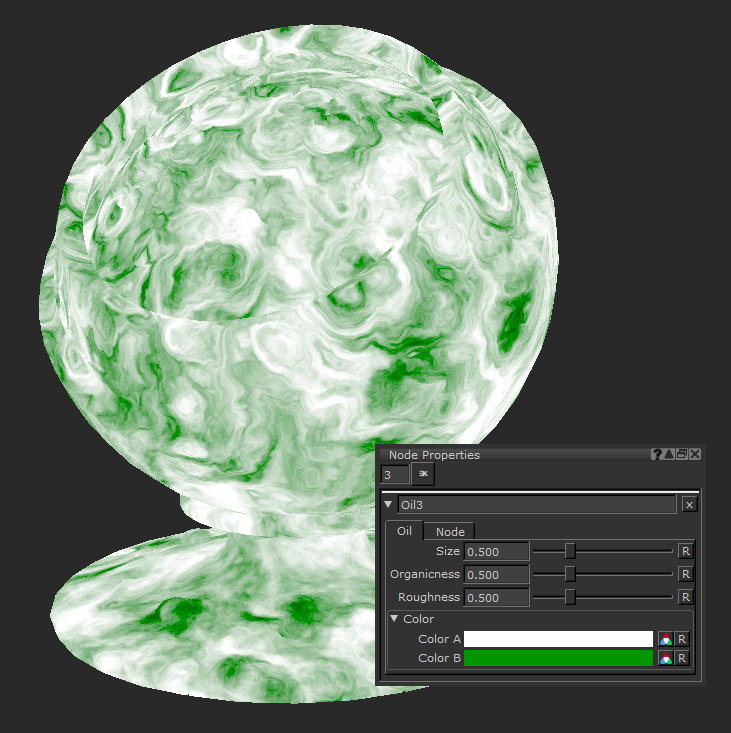Reset Color B with its R button

[x=682, y=658]
